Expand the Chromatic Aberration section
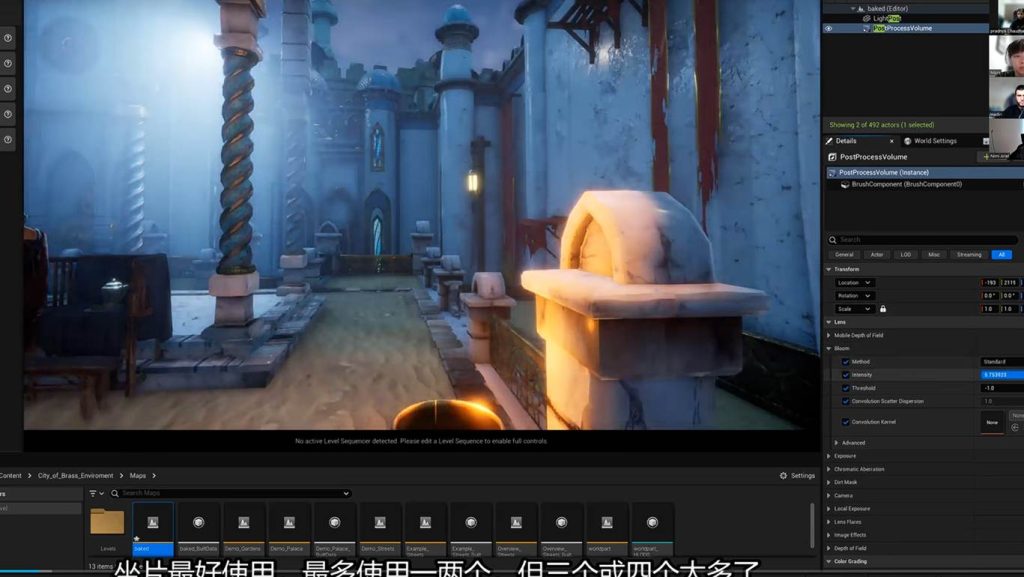The height and width of the screenshot is (577, 1024). (829, 469)
